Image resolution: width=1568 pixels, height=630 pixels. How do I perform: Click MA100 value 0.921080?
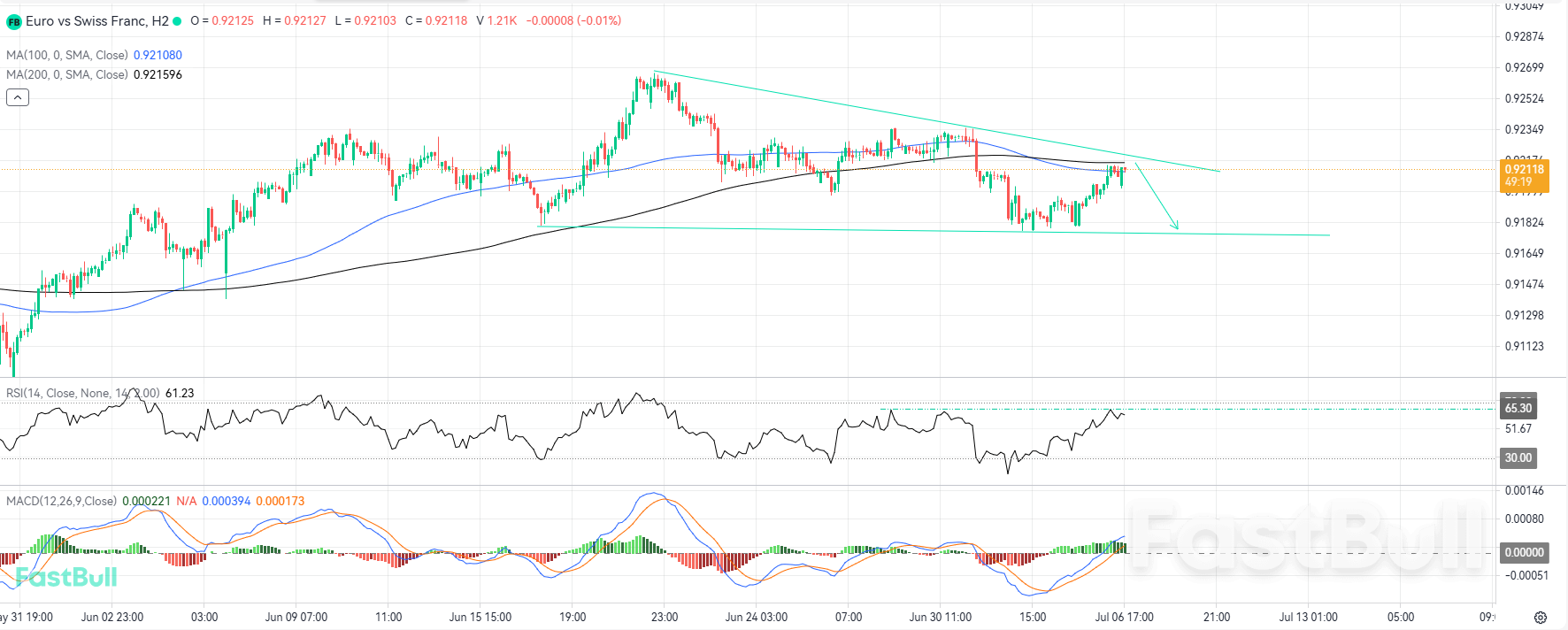pyautogui.click(x=158, y=55)
